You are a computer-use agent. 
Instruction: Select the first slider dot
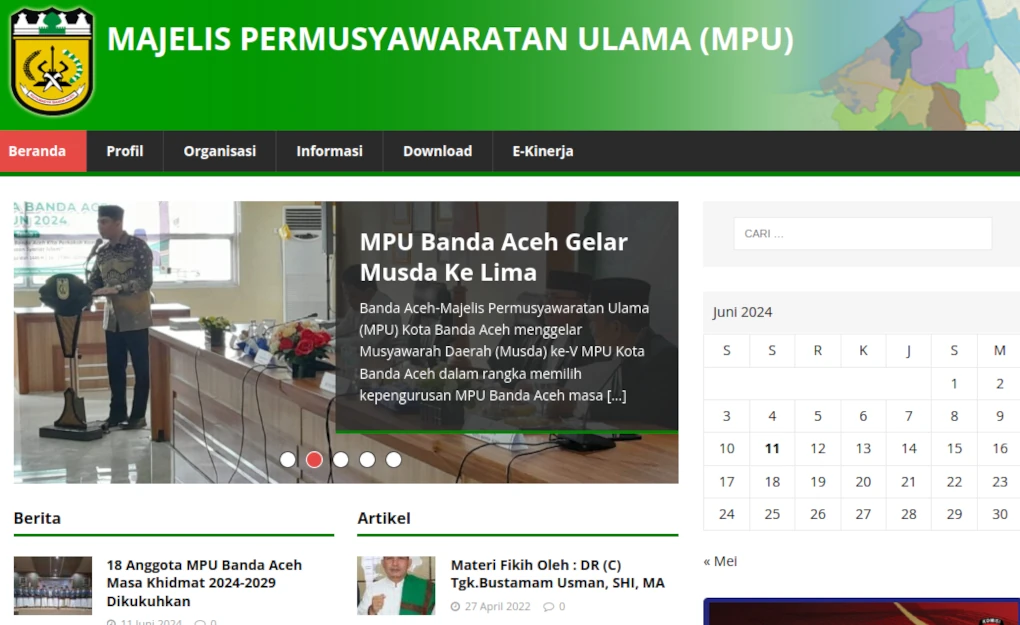(x=288, y=460)
